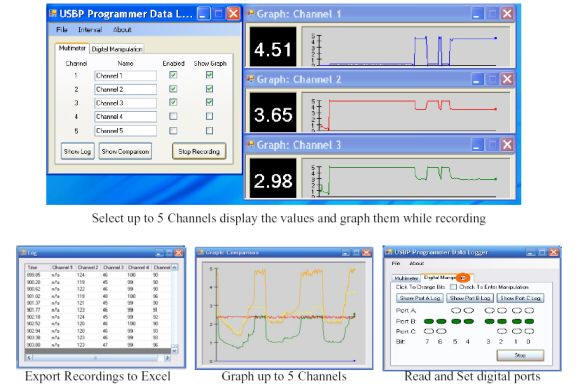Toggle Port B bit 7 indicator
Image resolution: width=578 pixels, height=386 pixels.
[x=429, y=321]
